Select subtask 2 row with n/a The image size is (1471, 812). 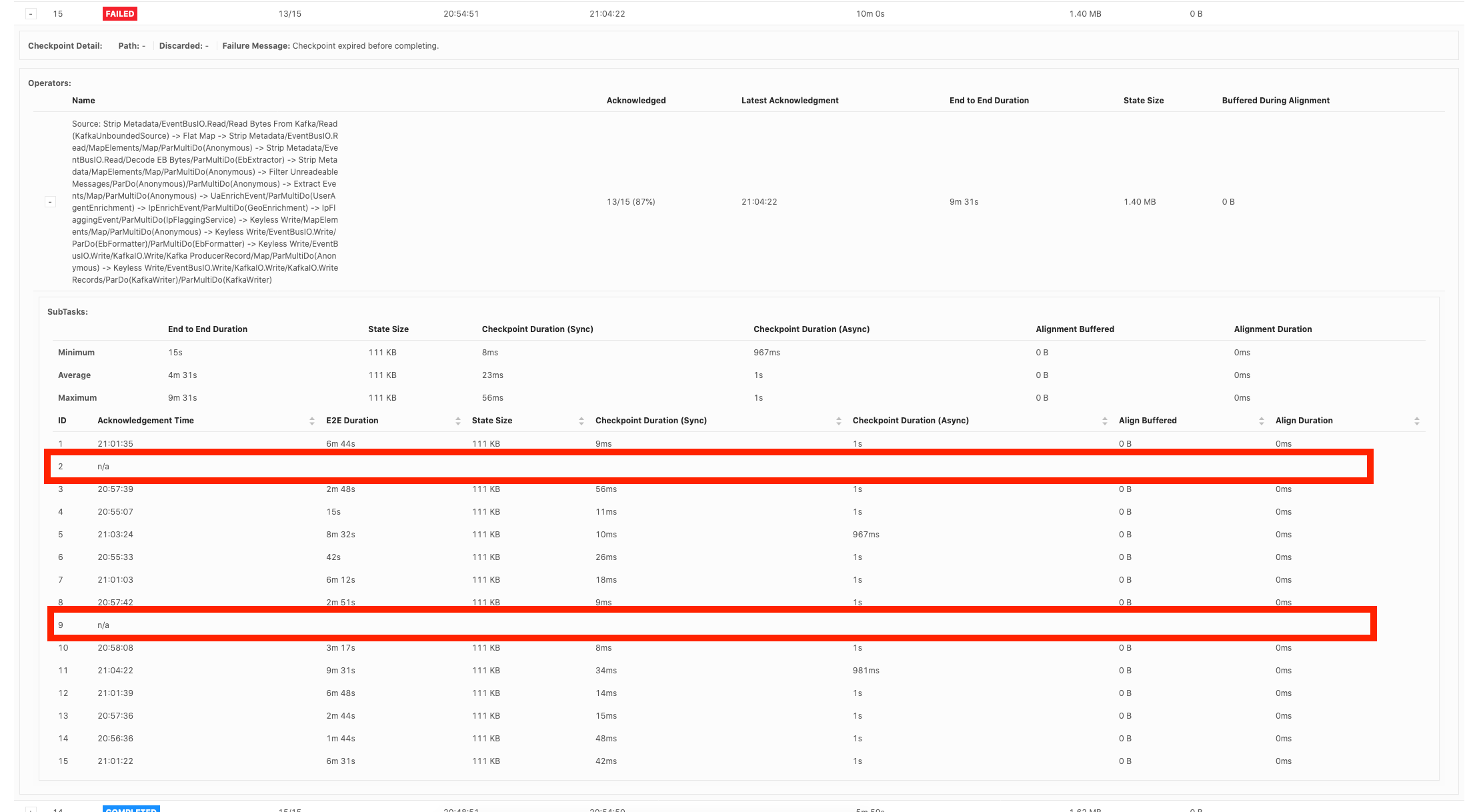103,467
